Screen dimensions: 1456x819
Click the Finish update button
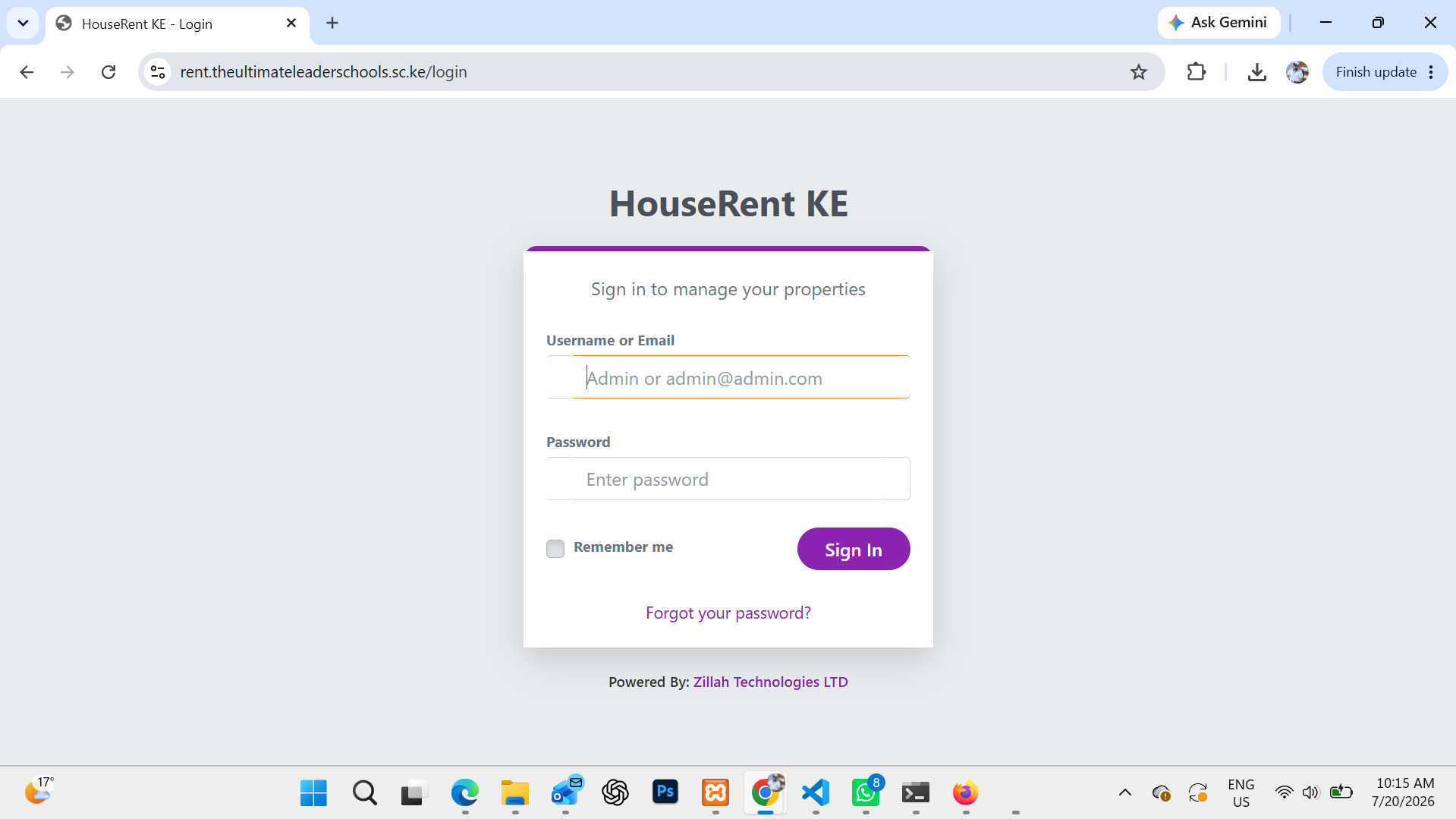pos(1385,72)
